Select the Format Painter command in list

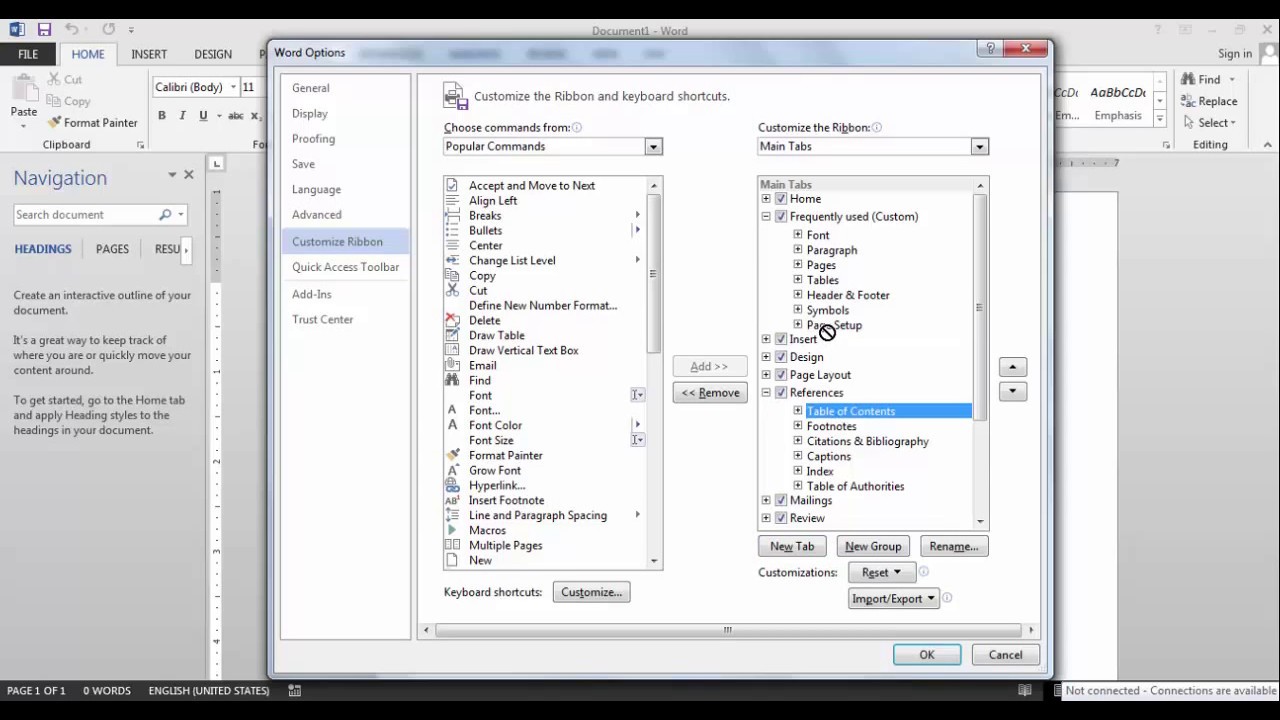click(x=506, y=455)
